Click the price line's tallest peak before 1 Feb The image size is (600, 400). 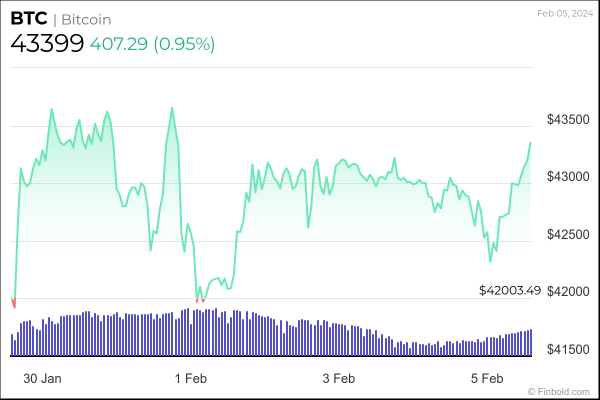point(172,107)
